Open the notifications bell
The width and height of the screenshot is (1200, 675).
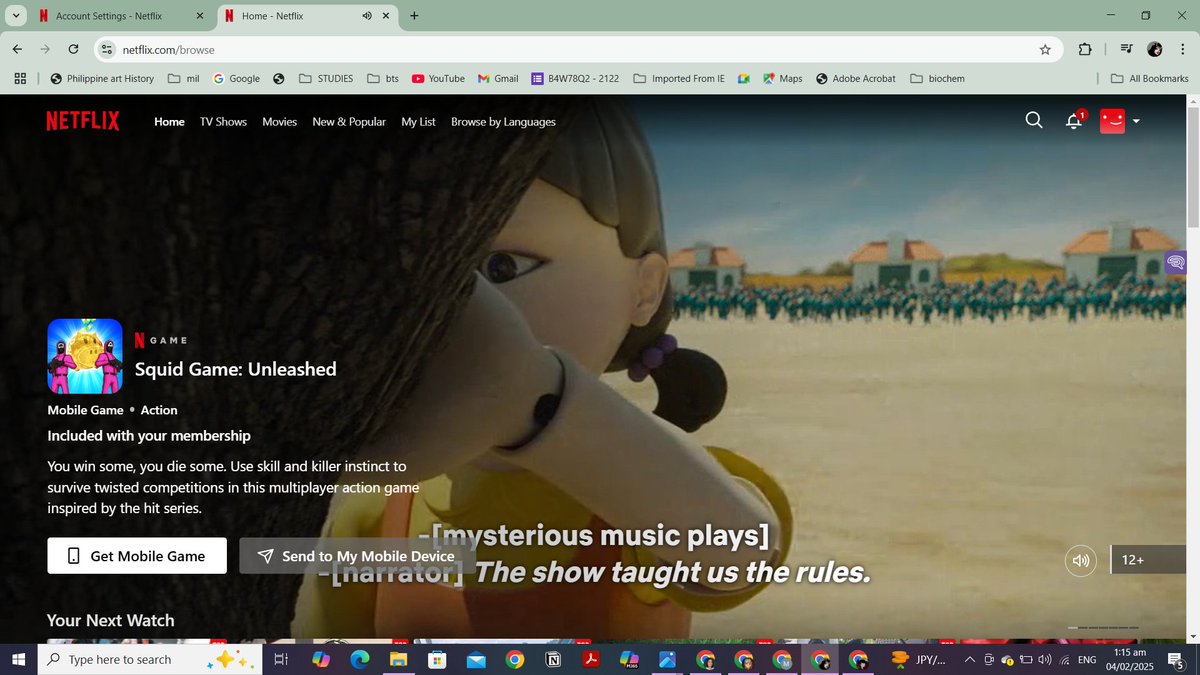click(1075, 120)
